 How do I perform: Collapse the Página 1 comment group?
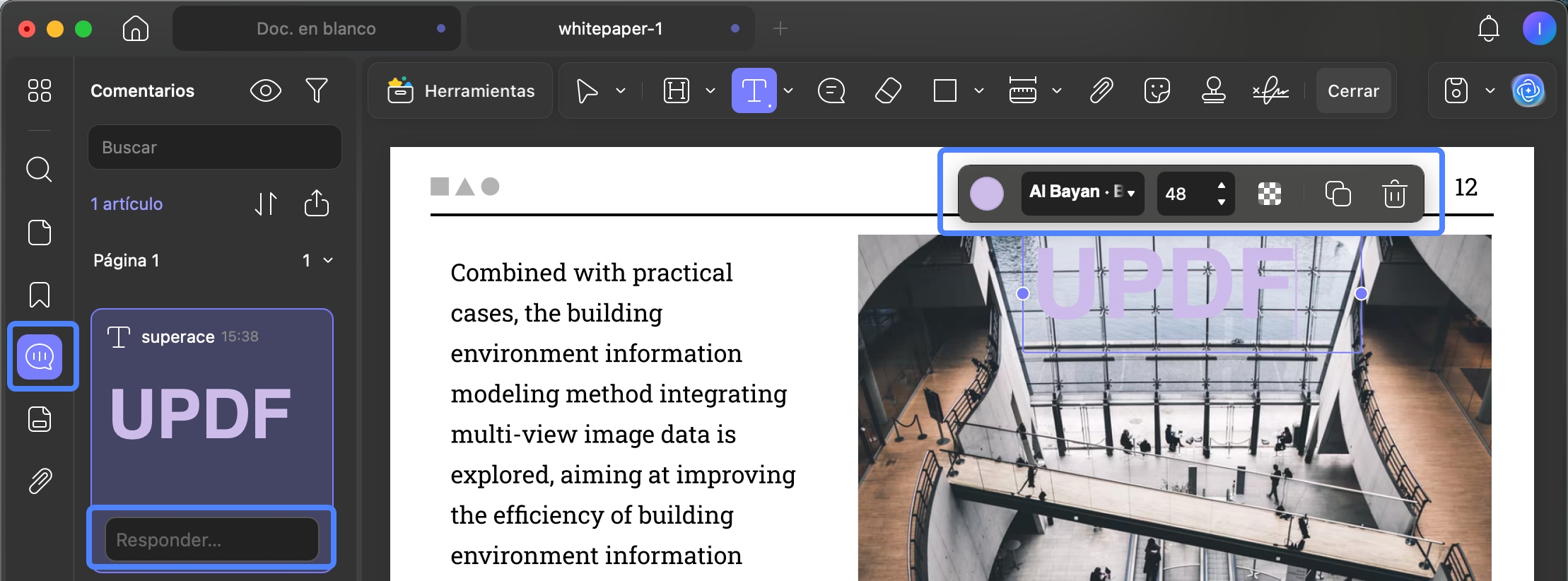point(328,260)
